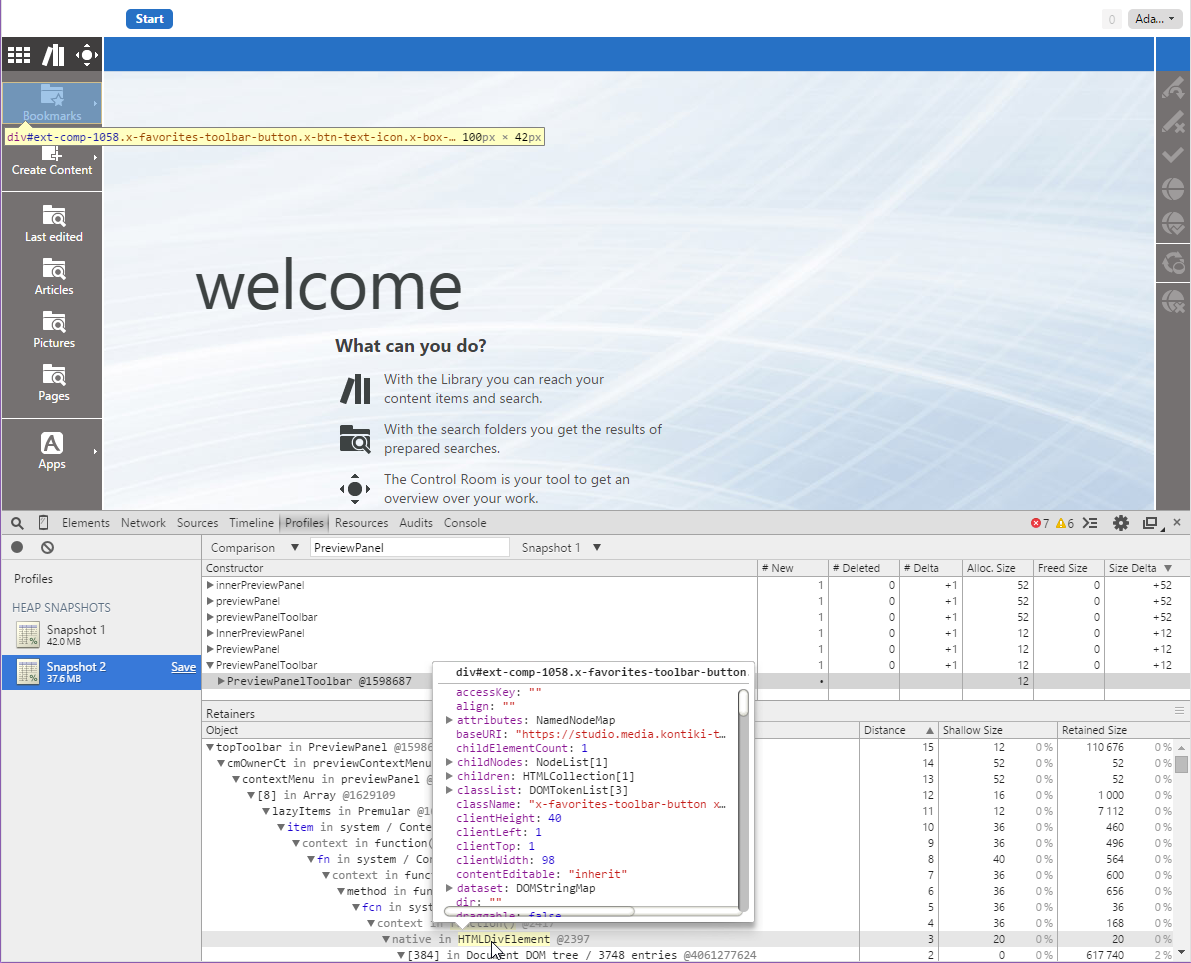Click the PreviewPanel class filter input field
The width and height of the screenshot is (1191, 963).
[410, 547]
